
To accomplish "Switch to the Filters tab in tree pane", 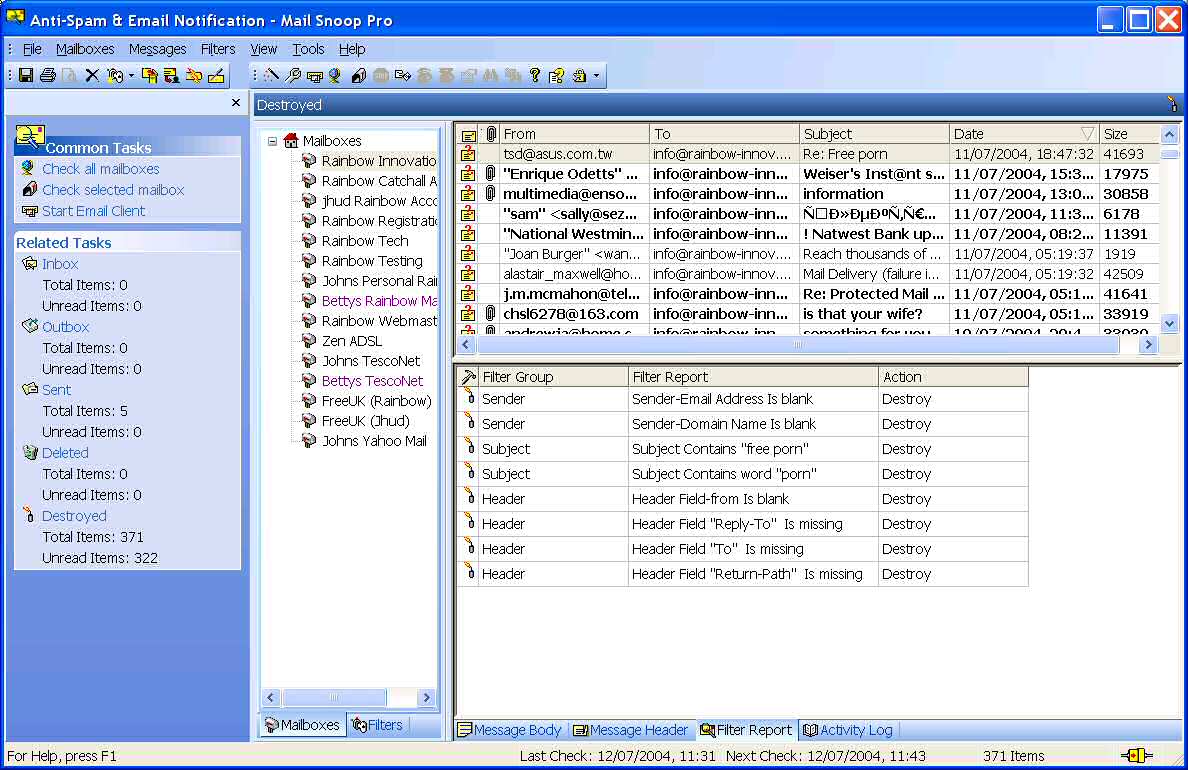I will tap(377, 725).
